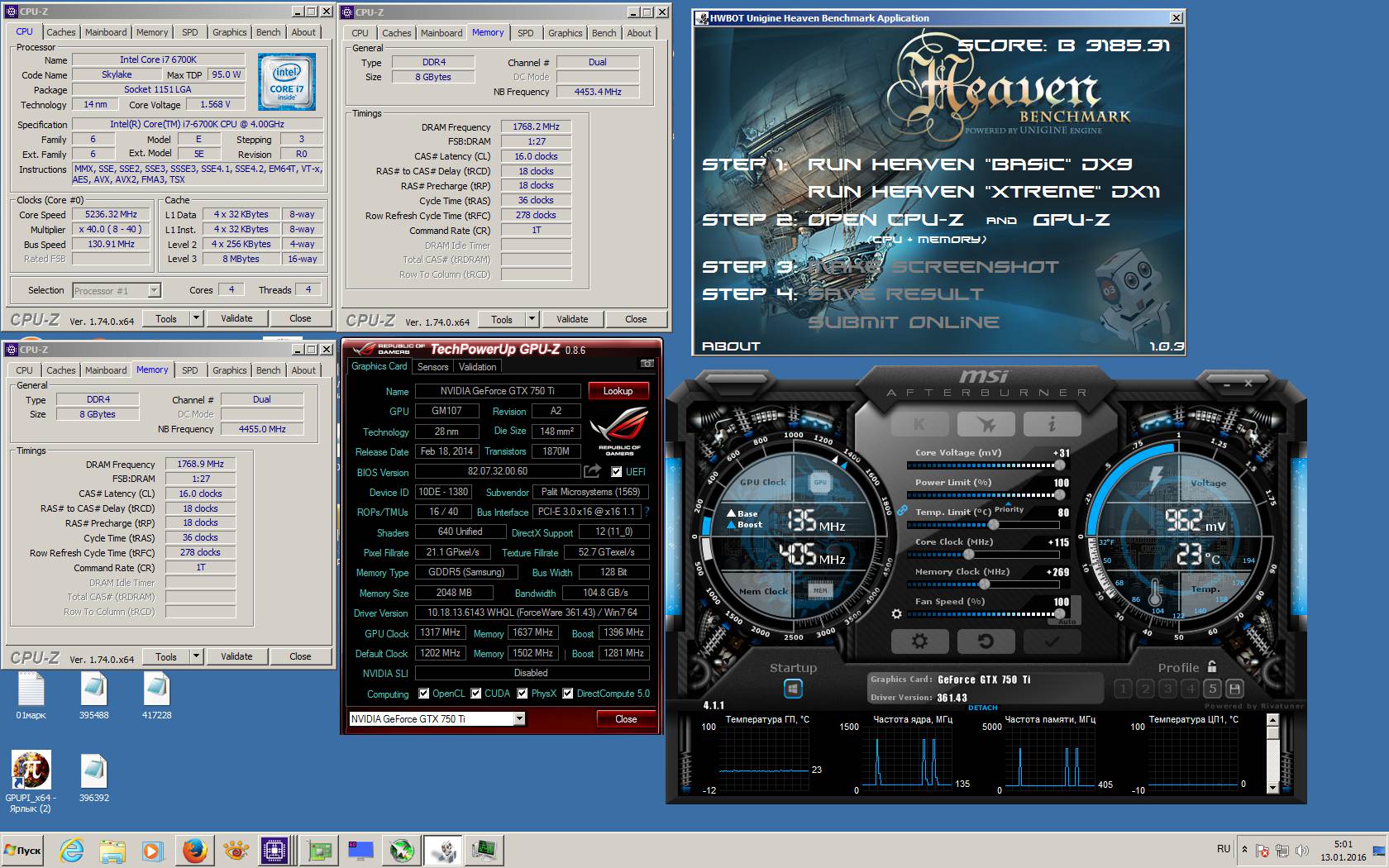Open Graphics tab in bottom-left CPU-Z window

tap(229, 370)
